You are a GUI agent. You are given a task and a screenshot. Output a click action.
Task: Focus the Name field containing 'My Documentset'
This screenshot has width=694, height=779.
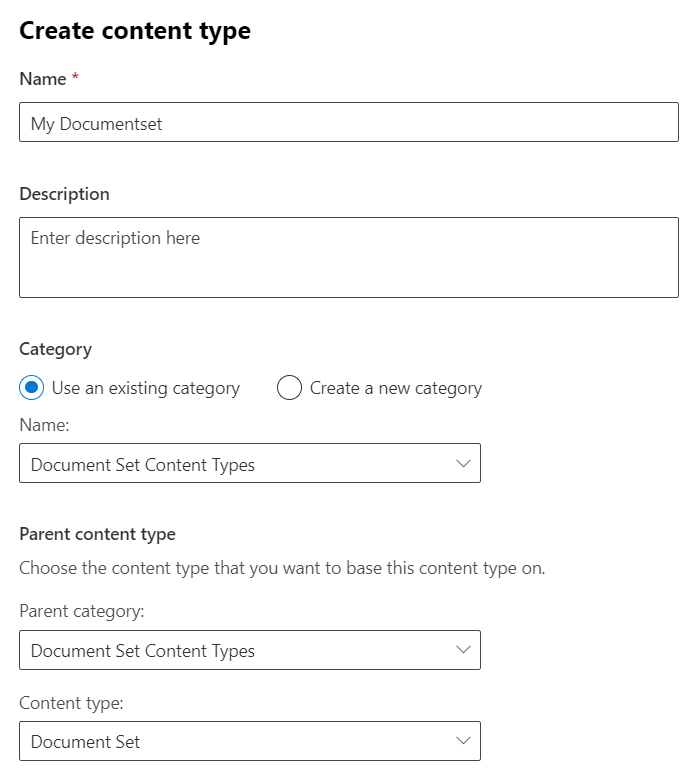(348, 124)
